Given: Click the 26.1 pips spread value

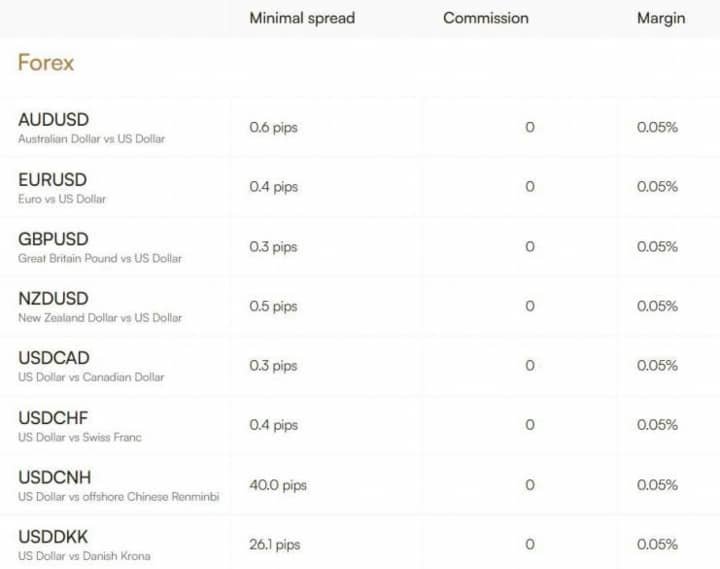Looking at the screenshot, I should click(x=274, y=544).
